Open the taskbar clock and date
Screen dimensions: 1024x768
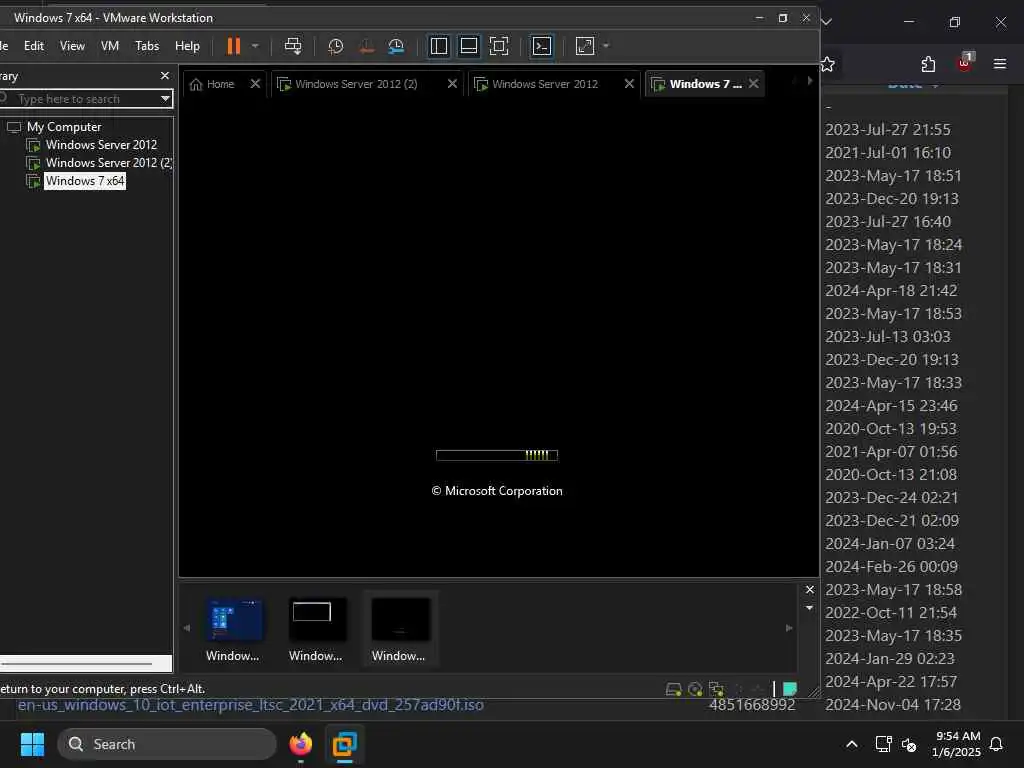pyautogui.click(x=957, y=744)
